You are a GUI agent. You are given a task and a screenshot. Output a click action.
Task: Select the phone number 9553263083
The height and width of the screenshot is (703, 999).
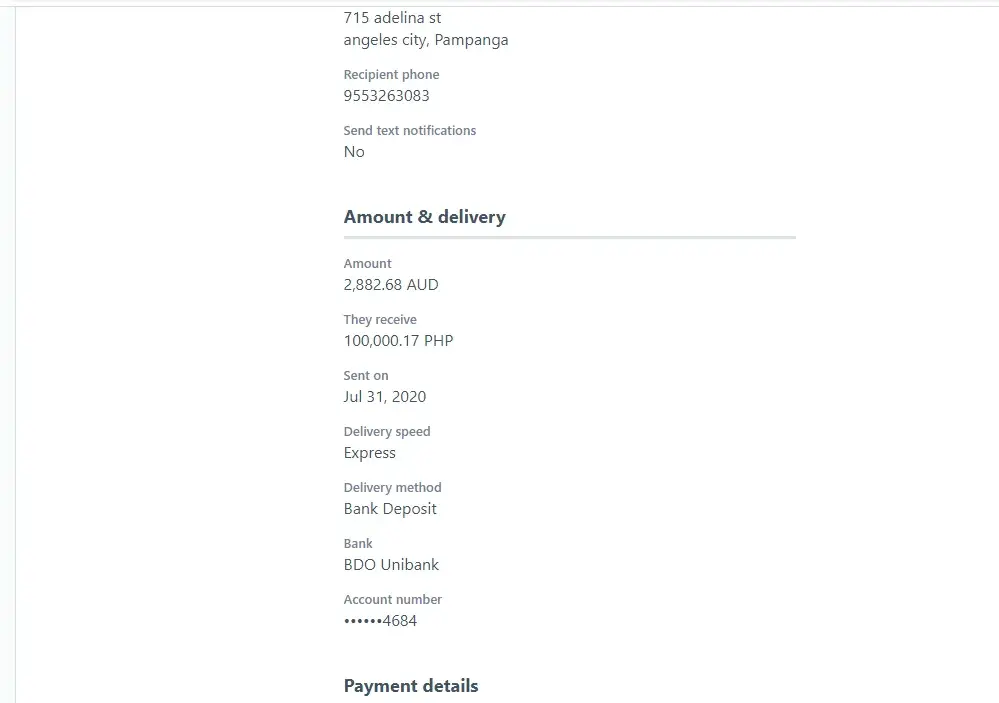pos(386,96)
